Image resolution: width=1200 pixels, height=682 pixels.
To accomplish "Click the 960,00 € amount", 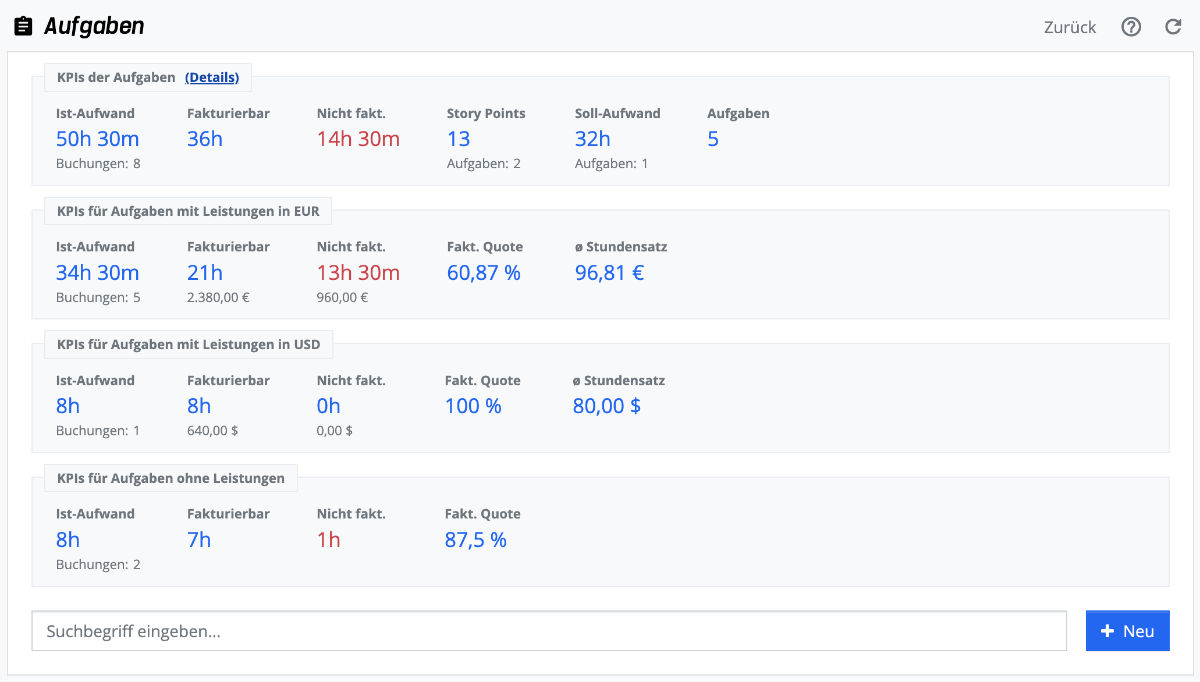I will point(343,297).
